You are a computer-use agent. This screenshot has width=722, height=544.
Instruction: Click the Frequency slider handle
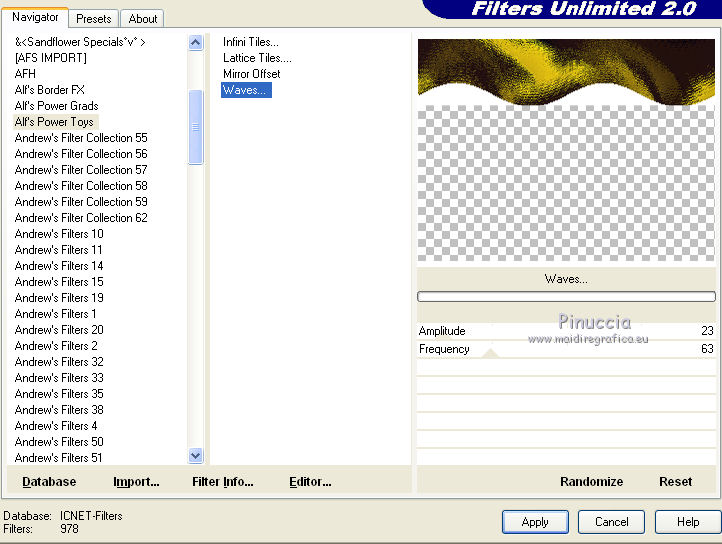tap(490, 353)
